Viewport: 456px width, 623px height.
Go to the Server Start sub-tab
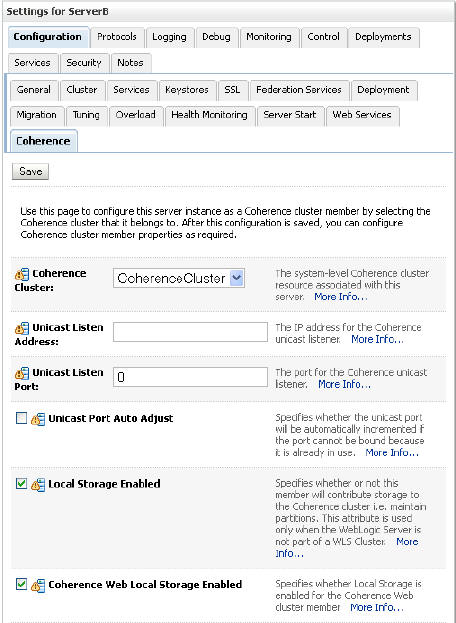tap(290, 115)
